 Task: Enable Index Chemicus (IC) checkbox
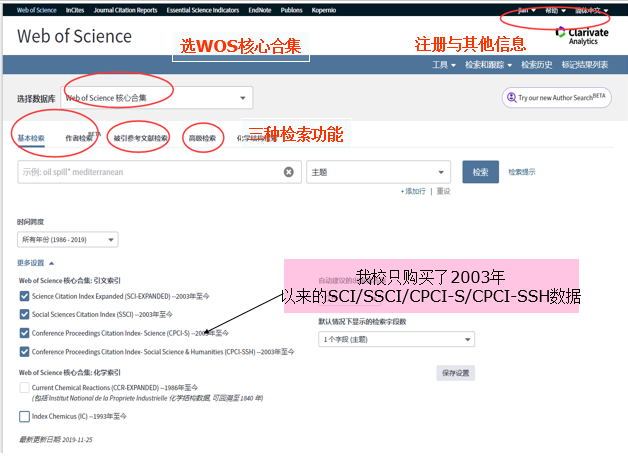24,416
